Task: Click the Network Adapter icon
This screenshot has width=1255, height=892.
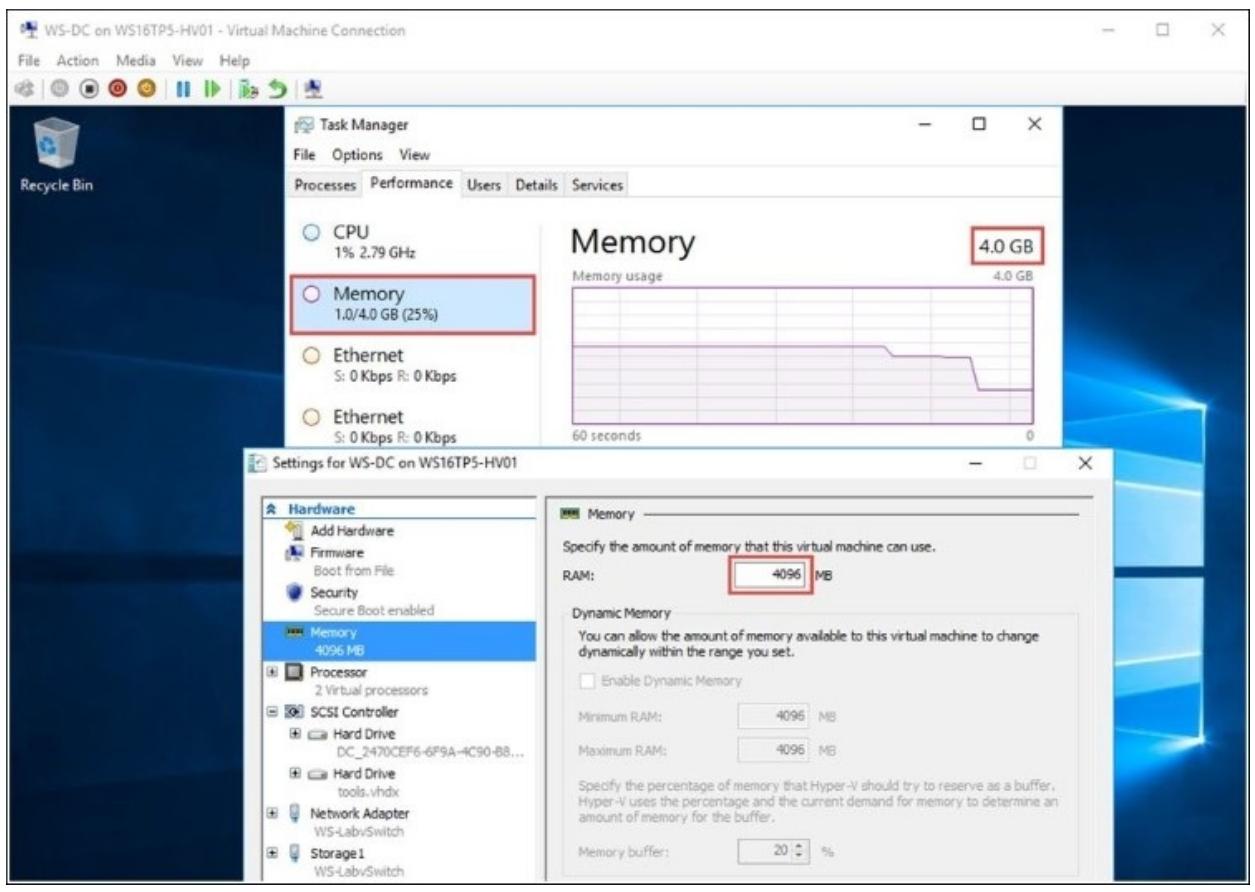Action: (x=293, y=814)
